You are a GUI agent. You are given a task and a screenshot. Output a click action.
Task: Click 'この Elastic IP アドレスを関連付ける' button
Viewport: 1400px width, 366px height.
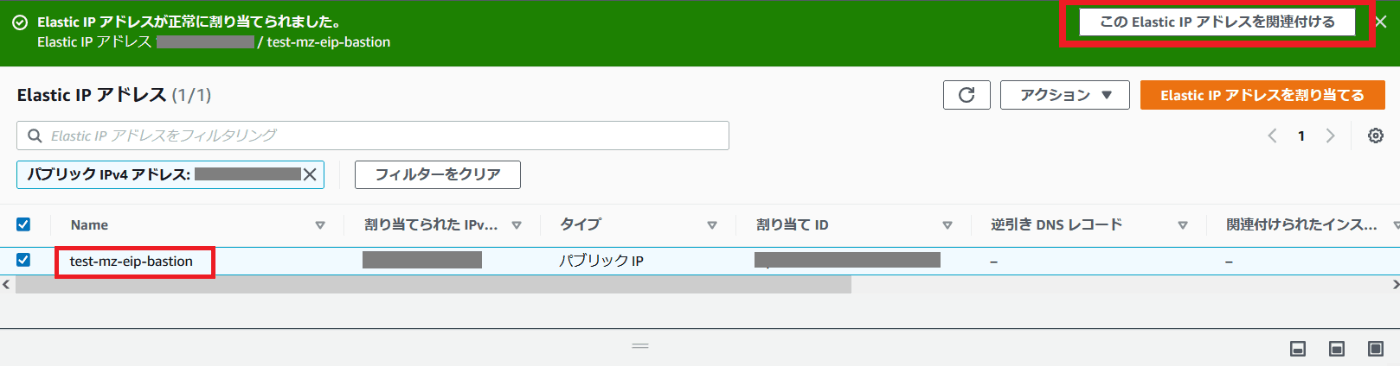(x=1217, y=22)
